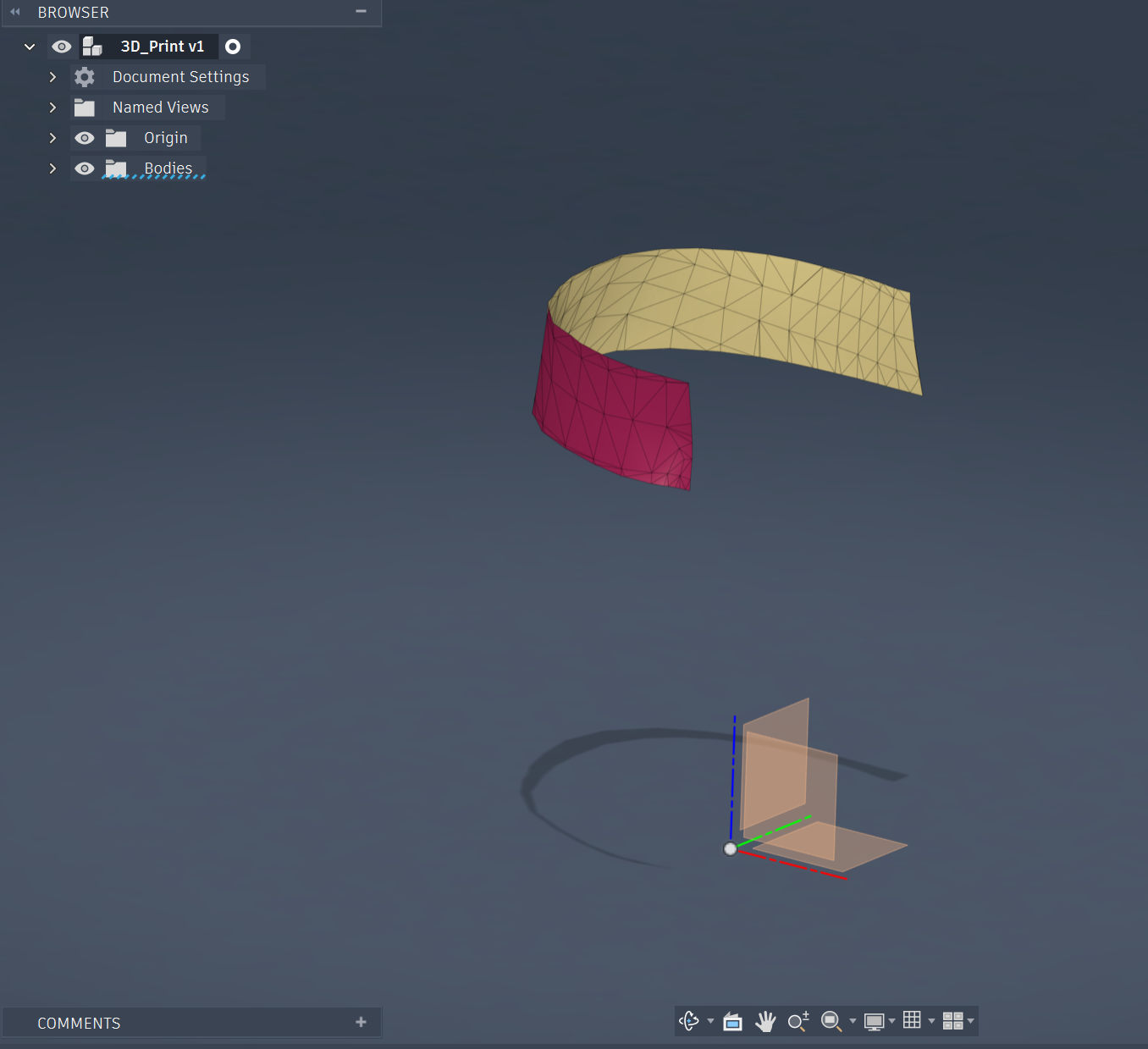Click the origin center point

coord(731,848)
